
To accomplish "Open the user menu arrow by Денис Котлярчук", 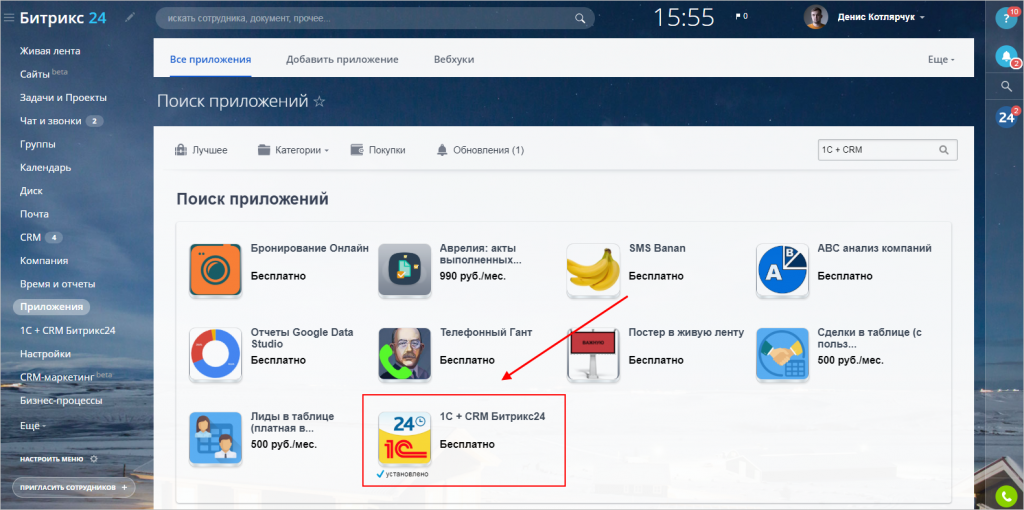I will [x=922, y=18].
